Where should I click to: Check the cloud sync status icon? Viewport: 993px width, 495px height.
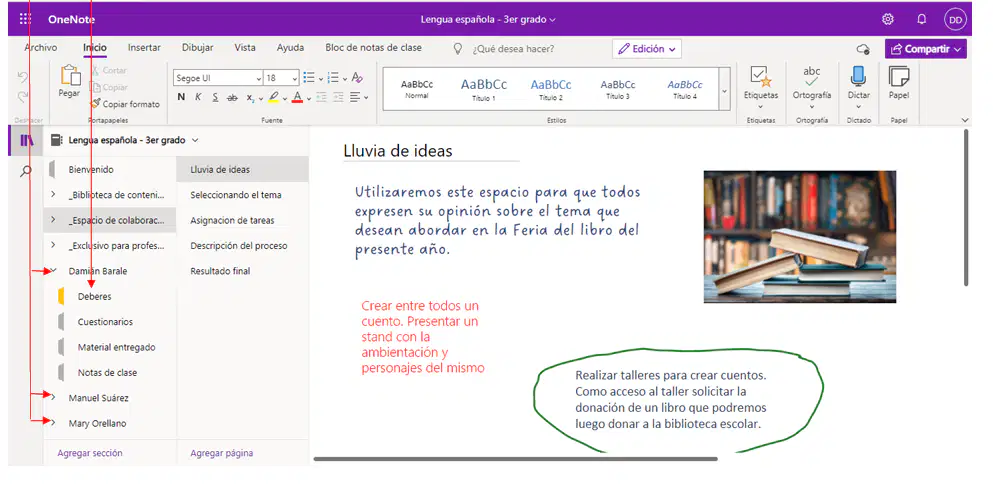point(863,49)
